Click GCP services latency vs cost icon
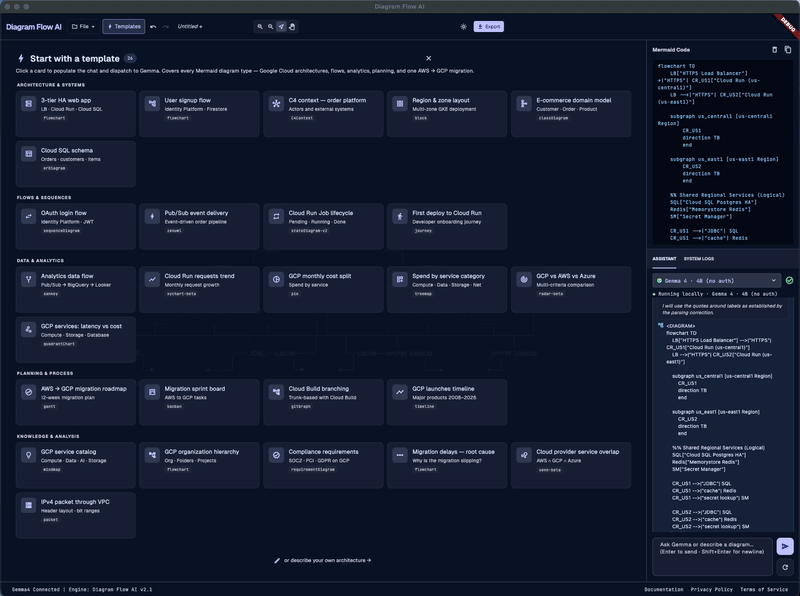Screen dimensions: 800x596 [x=29, y=330]
